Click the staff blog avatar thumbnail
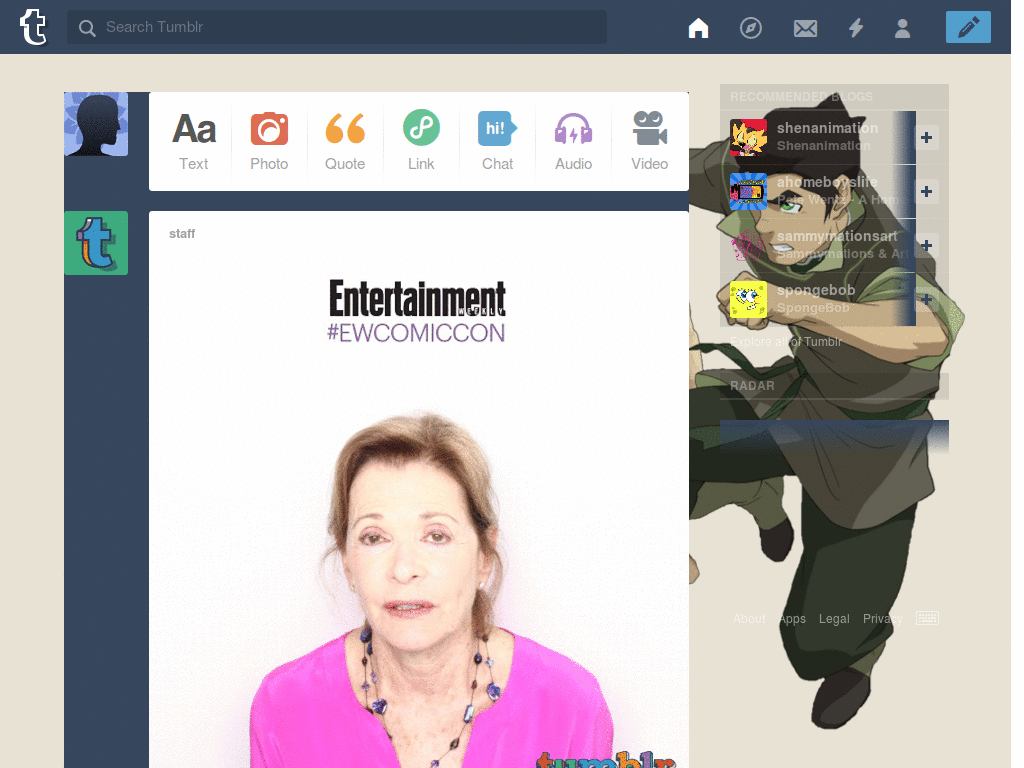The width and height of the screenshot is (1024, 768). pyautogui.click(x=96, y=243)
